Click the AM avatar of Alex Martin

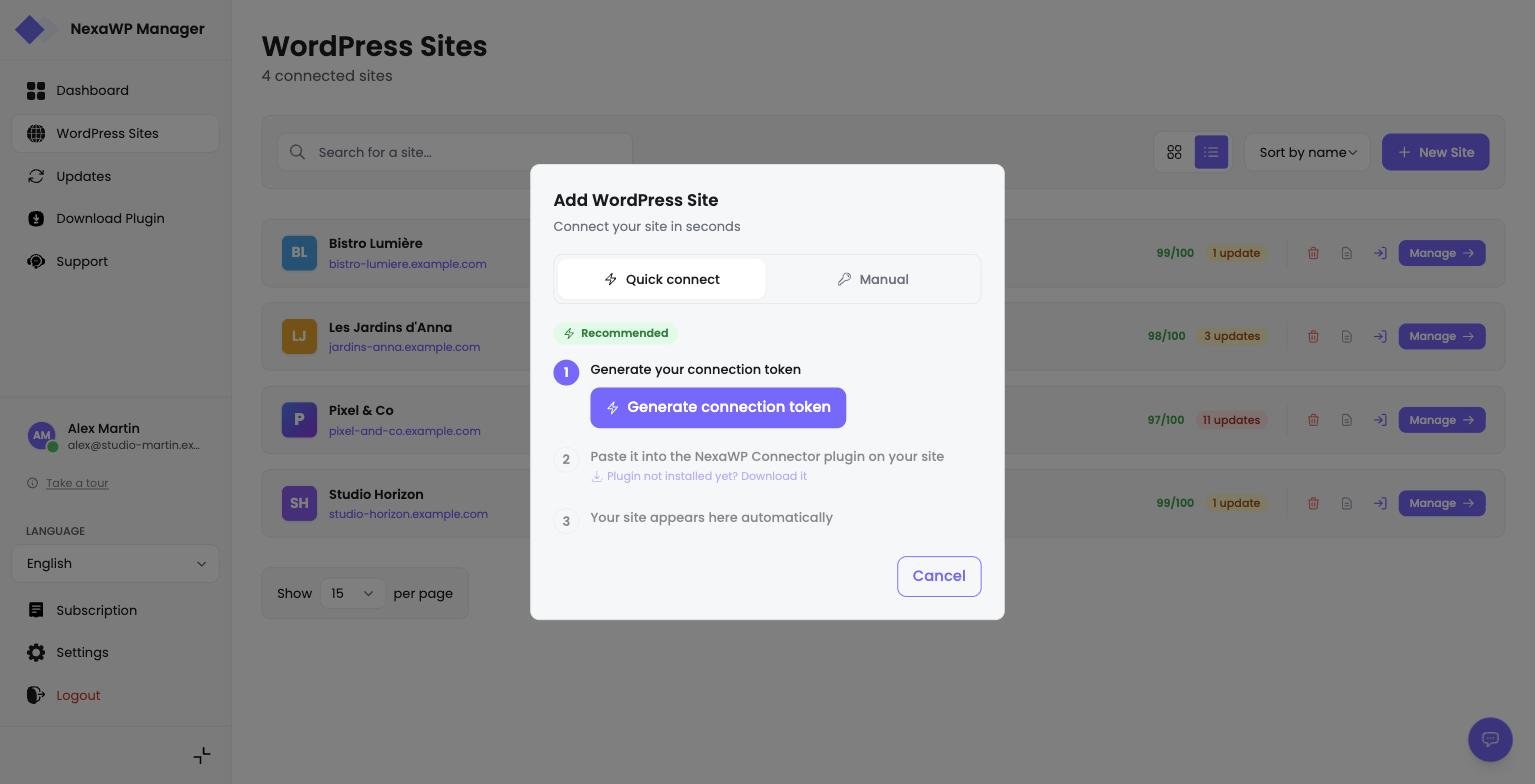point(41,436)
